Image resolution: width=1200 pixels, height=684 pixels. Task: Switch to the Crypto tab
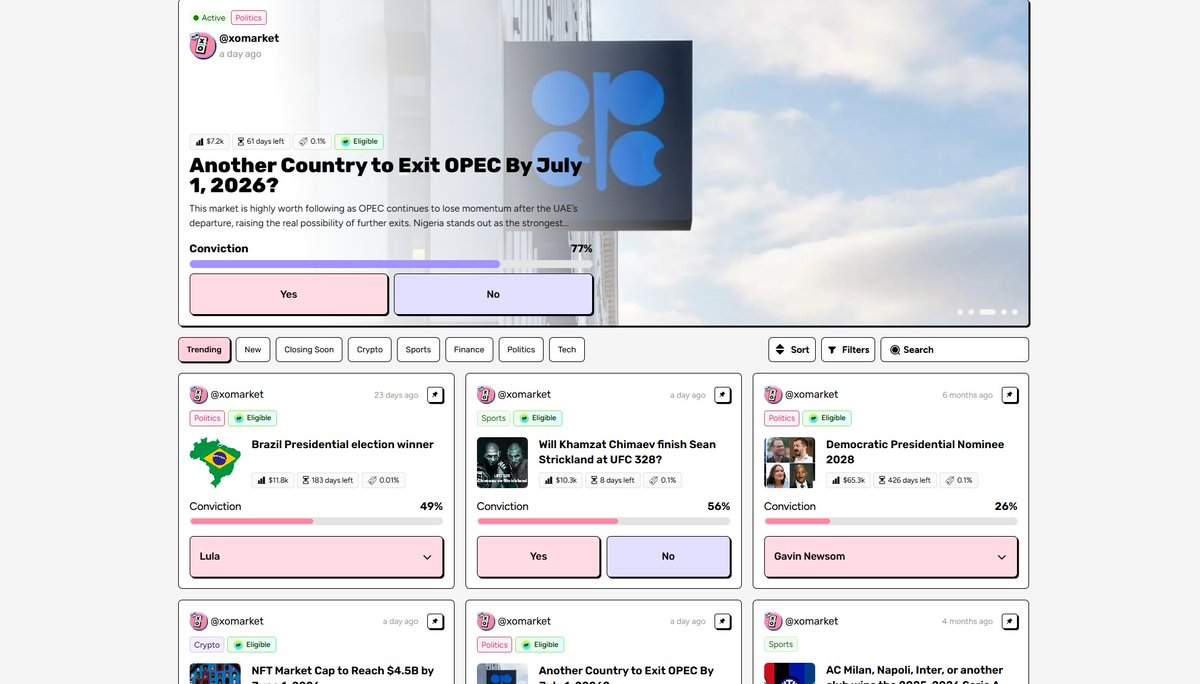coord(370,350)
